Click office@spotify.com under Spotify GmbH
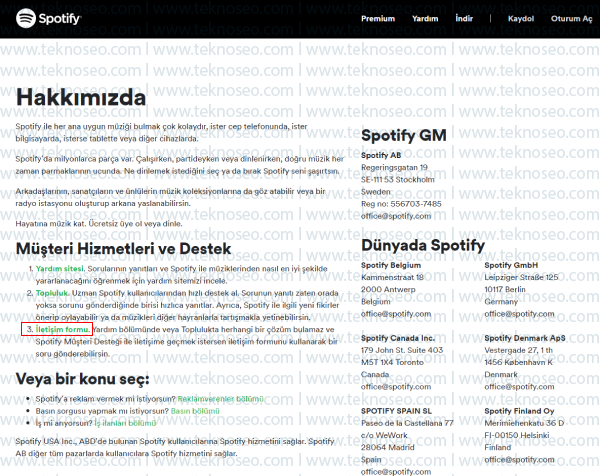 (519, 314)
